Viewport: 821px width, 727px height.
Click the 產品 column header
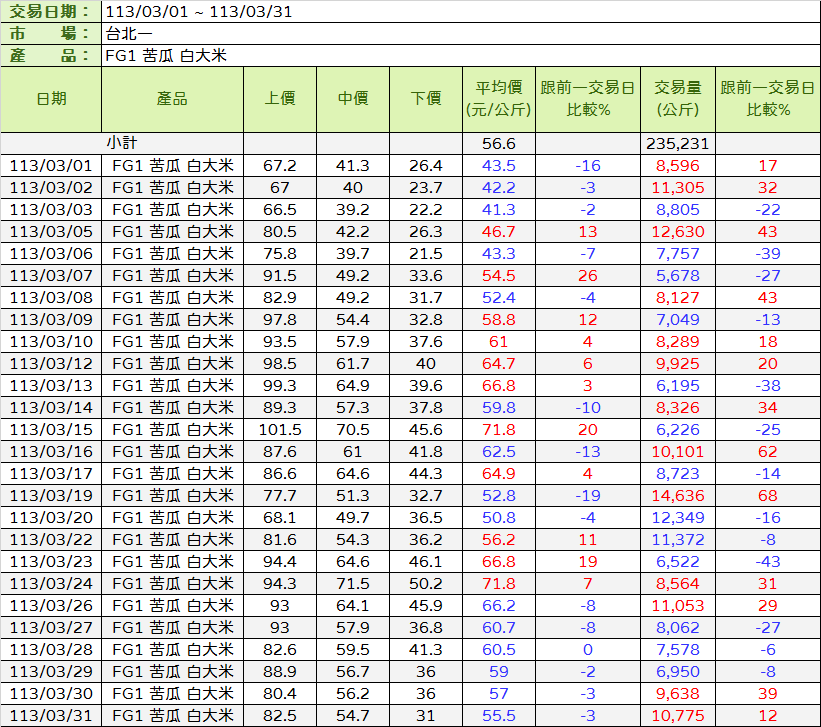pos(172,99)
